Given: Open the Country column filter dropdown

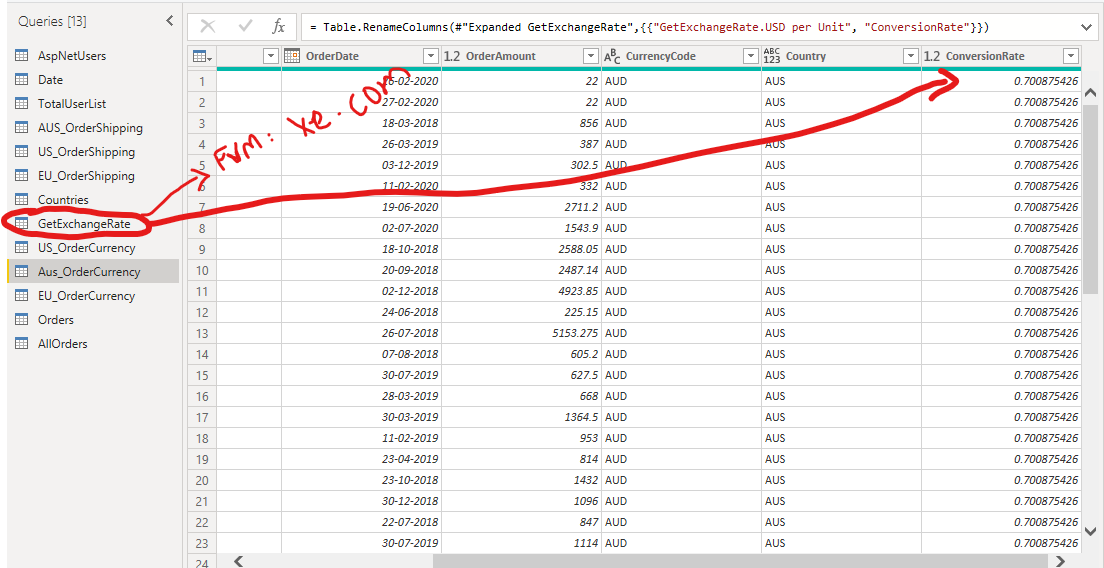Looking at the screenshot, I should (x=911, y=56).
